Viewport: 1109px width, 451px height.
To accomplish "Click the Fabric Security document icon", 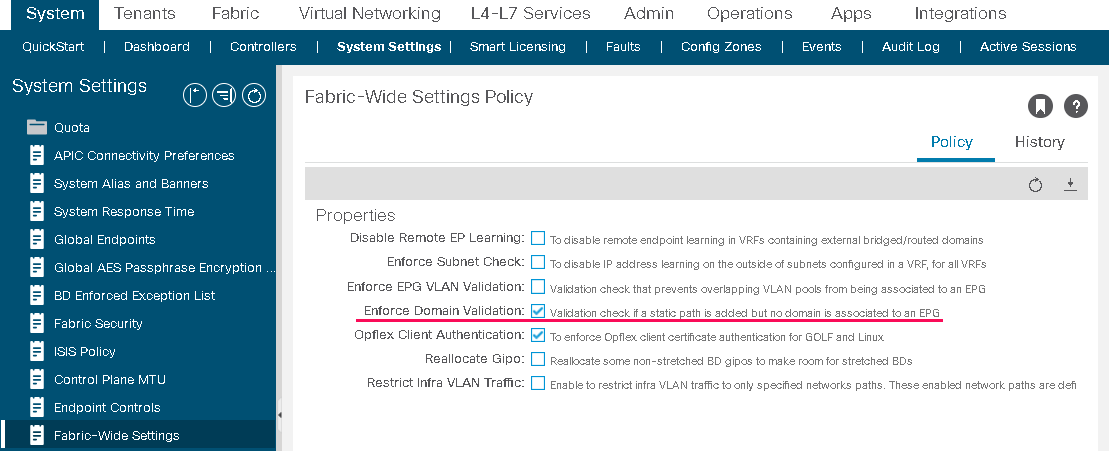I will point(37,324).
